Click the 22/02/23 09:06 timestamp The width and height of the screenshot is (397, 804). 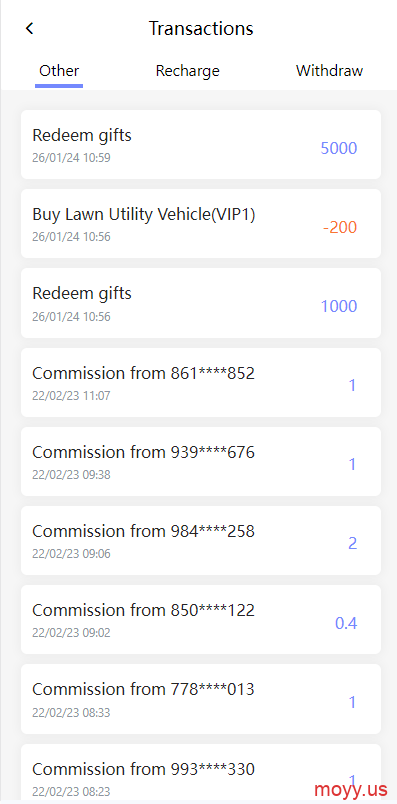71,554
